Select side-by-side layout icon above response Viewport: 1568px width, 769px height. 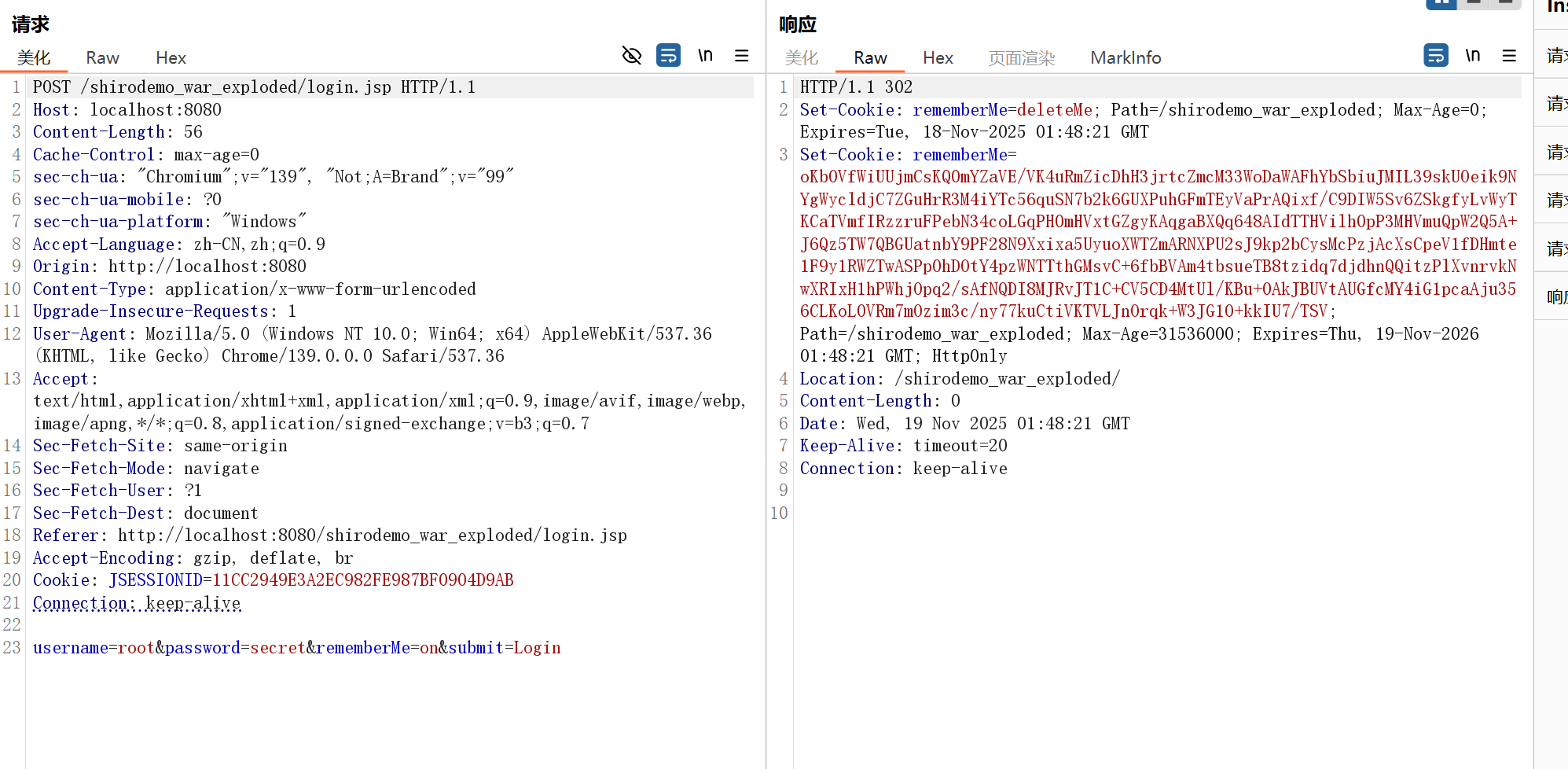coord(1441,4)
